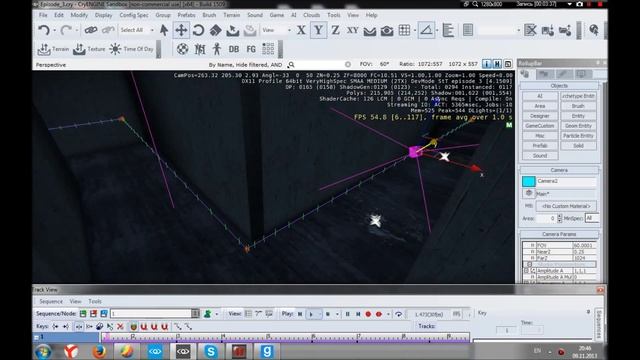
Task: Open the Terrain editor tool
Action: coord(53,49)
